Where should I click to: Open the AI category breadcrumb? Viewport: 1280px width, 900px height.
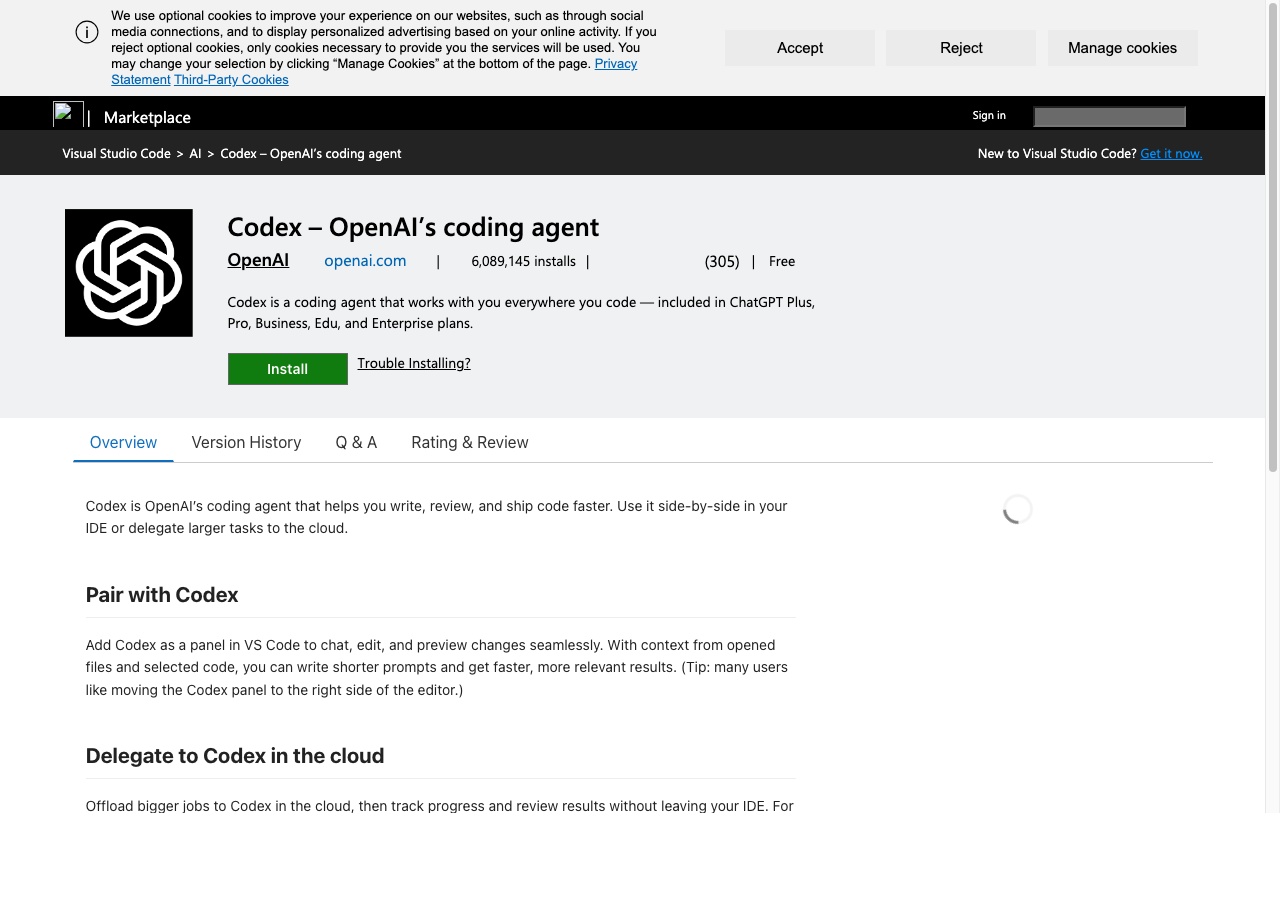195,154
